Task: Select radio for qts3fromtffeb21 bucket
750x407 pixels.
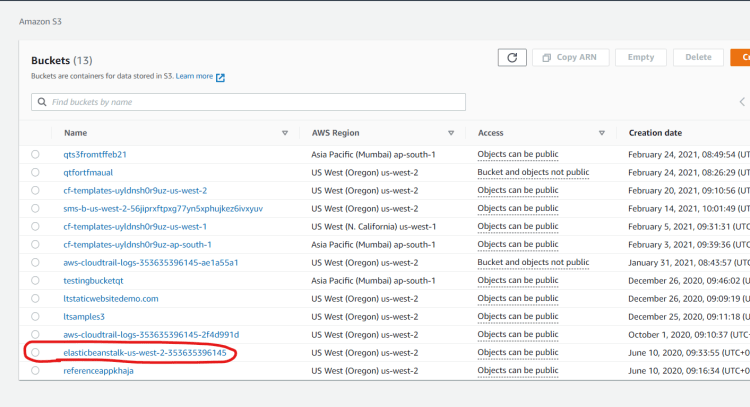Action: [x=35, y=154]
